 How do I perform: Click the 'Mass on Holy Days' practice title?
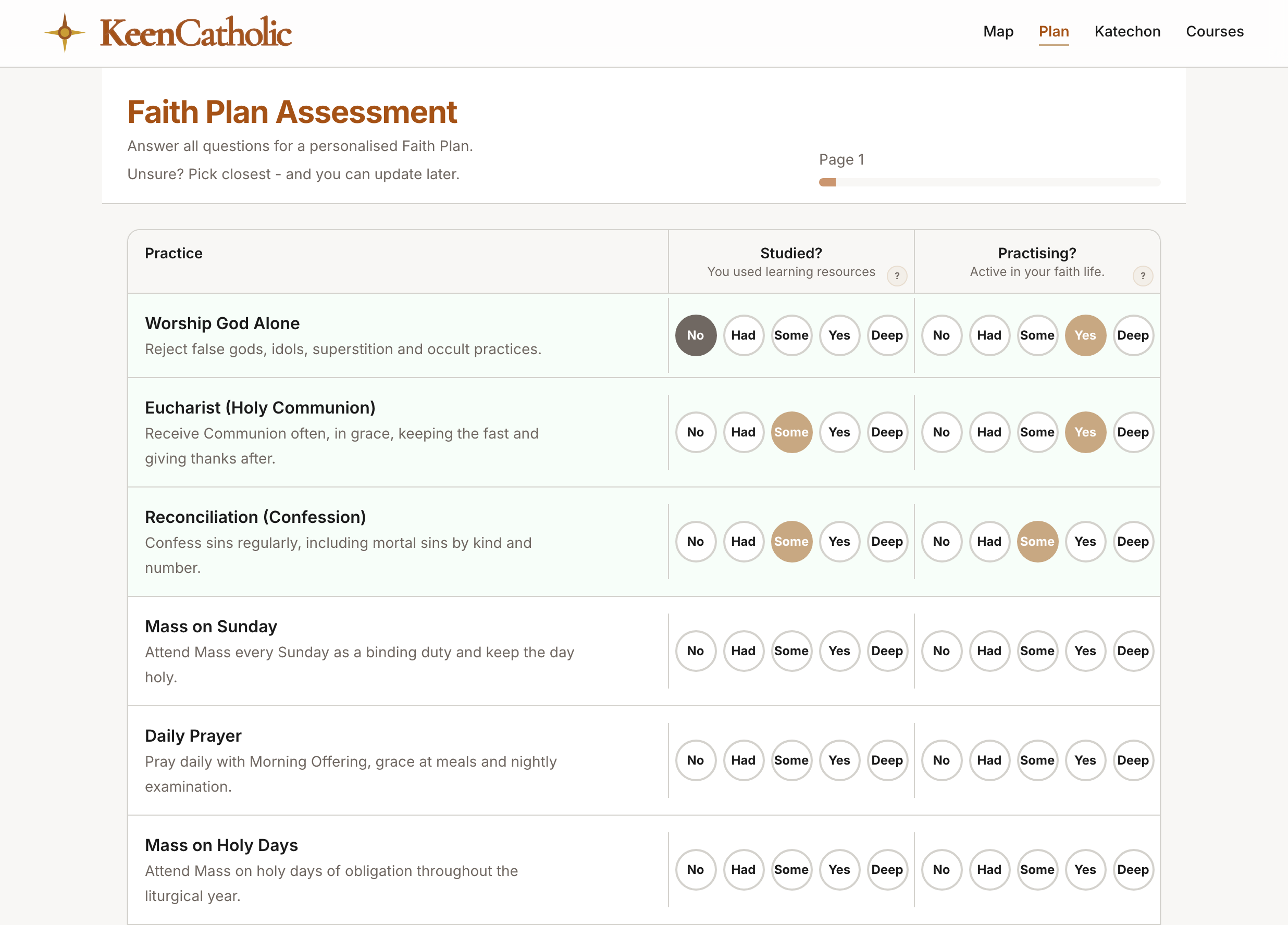[x=221, y=845]
